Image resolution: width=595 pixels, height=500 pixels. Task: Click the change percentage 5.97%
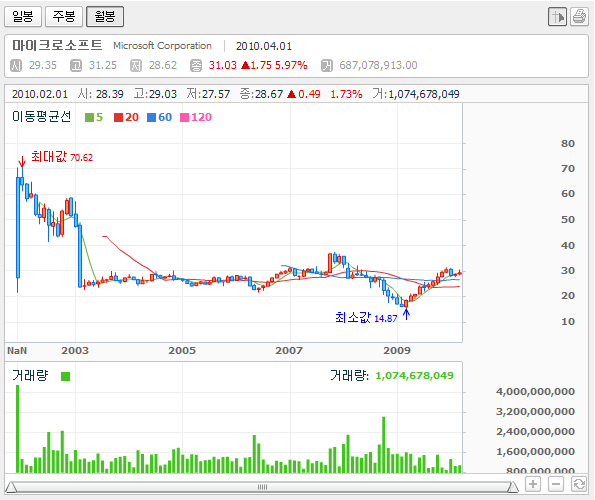pos(291,65)
